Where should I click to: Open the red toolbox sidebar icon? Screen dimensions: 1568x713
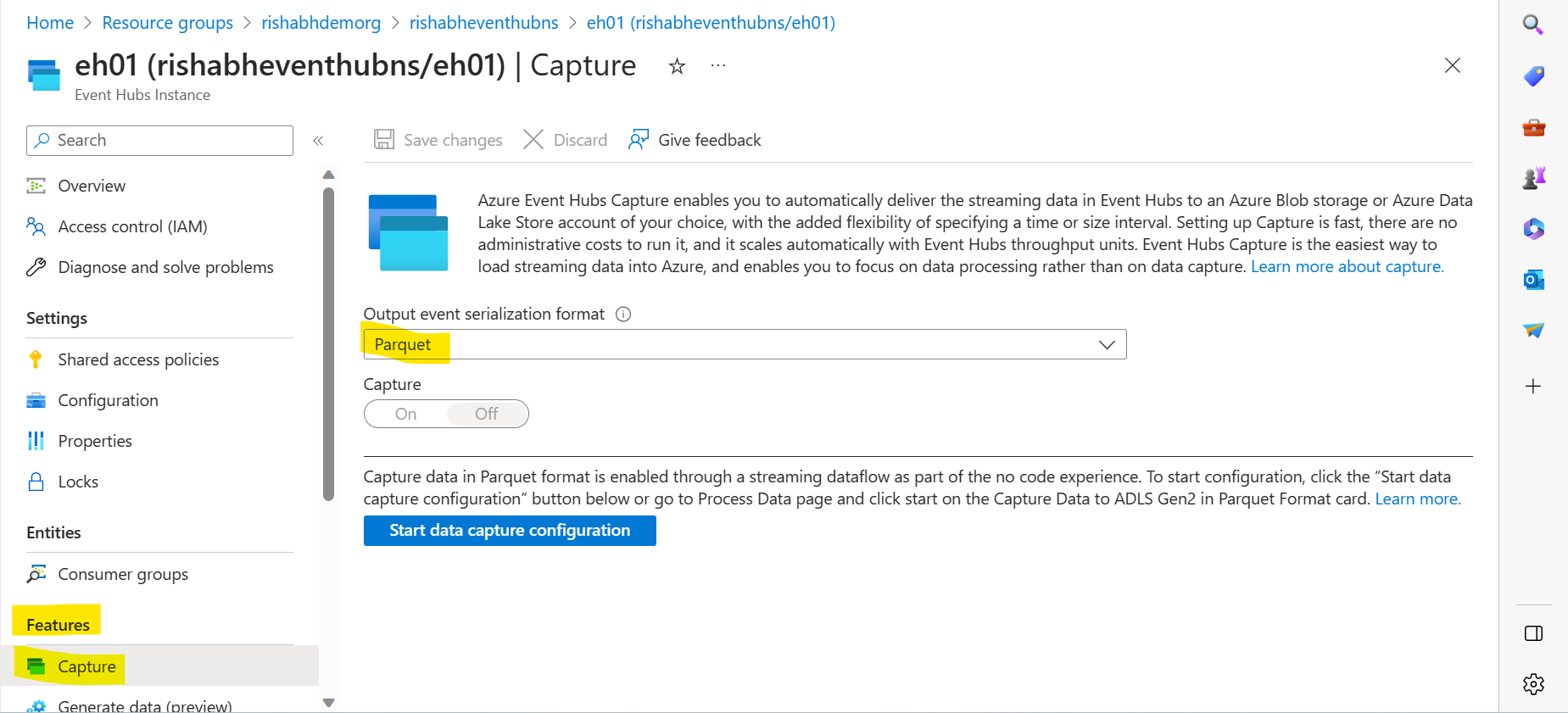tap(1533, 128)
